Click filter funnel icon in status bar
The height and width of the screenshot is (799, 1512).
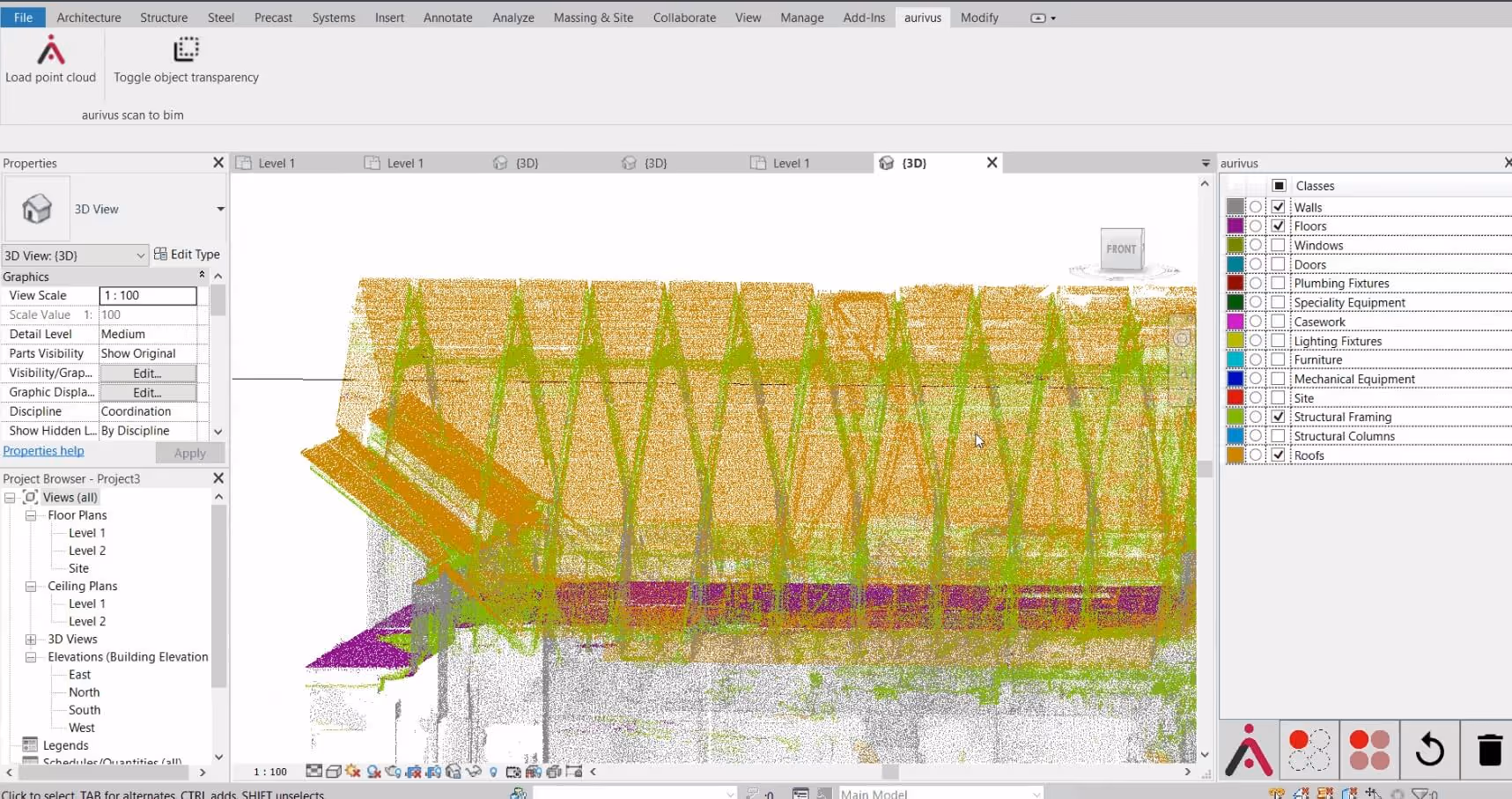coord(1420,794)
